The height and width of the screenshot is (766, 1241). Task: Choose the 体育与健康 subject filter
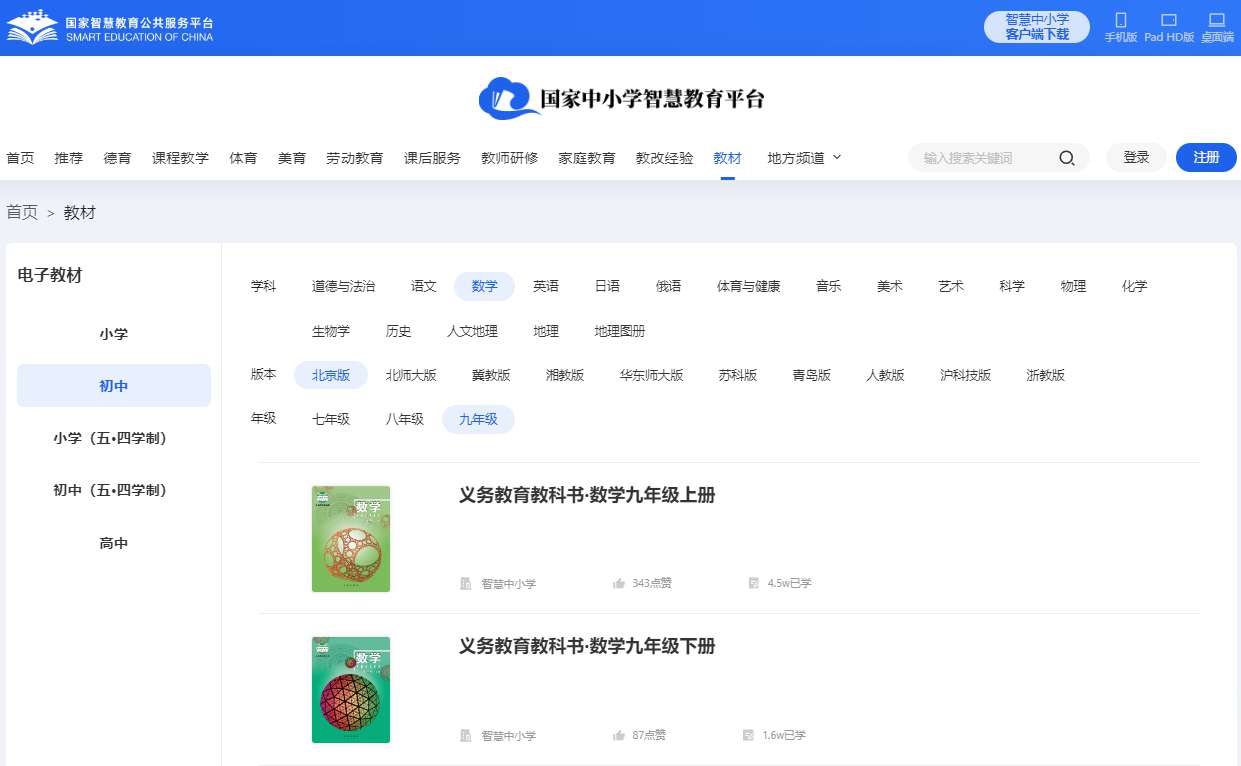point(748,286)
